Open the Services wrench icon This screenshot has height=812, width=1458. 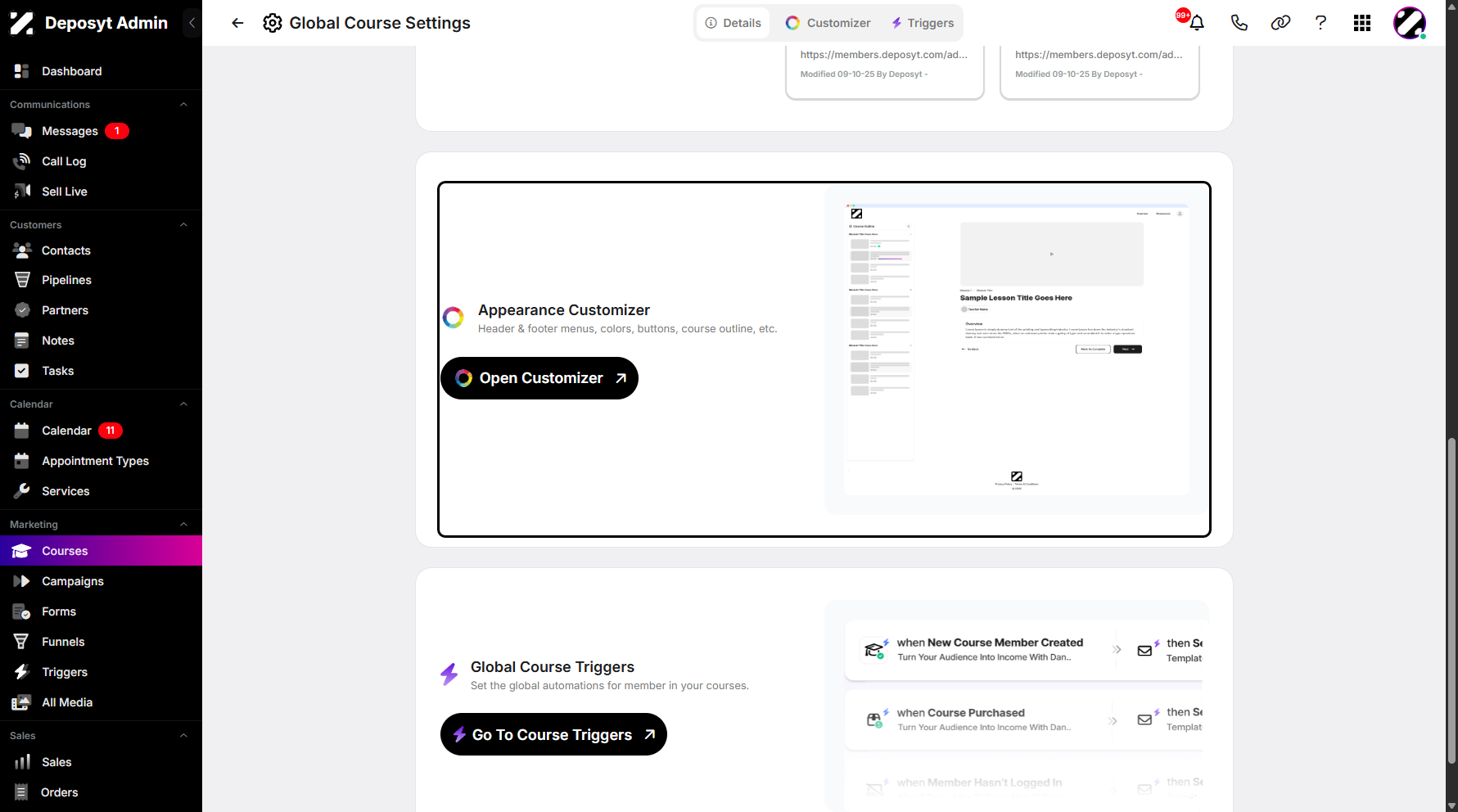tap(22, 491)
